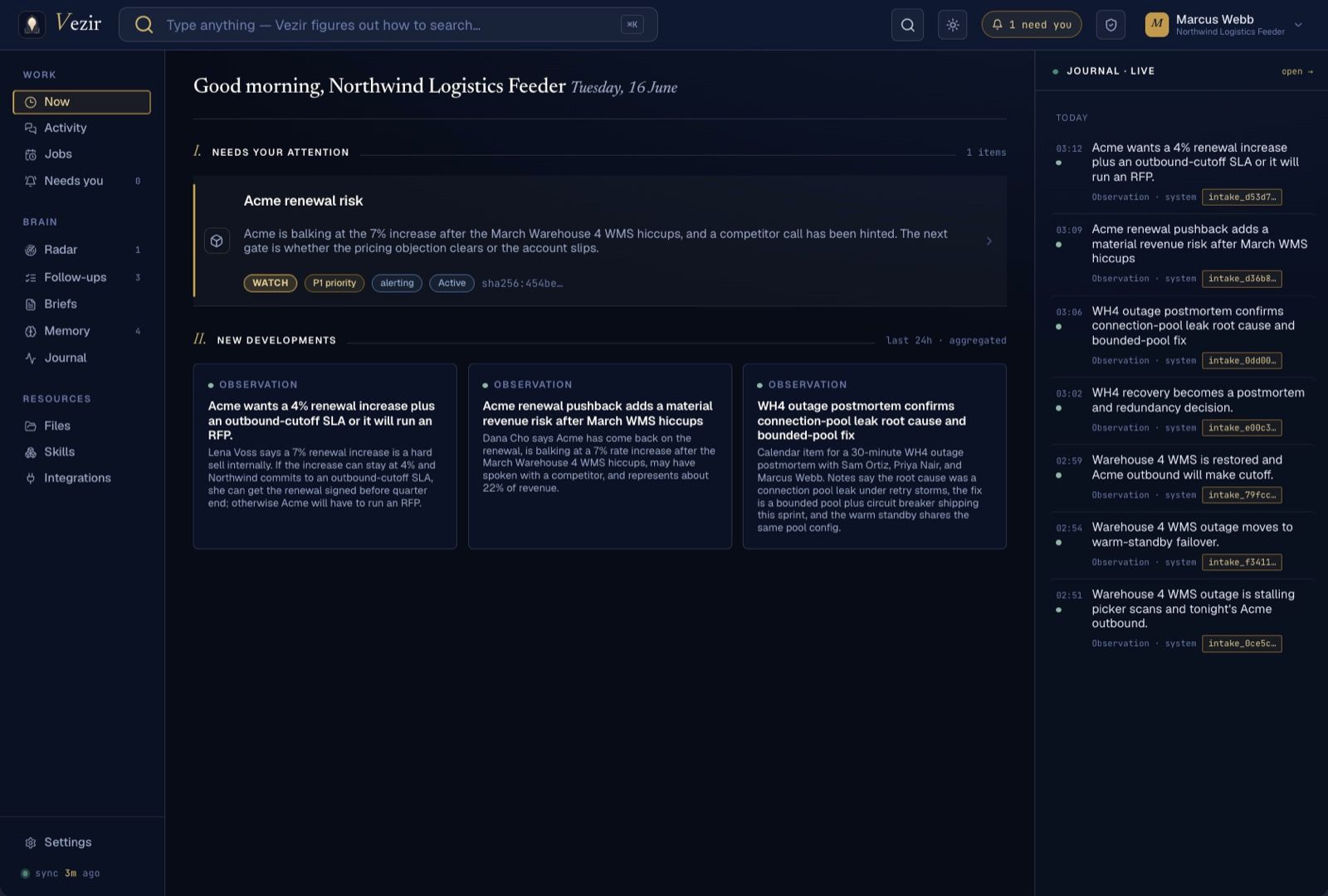Click the Settings gear icon
The width and height of the screenshot is (1328, 896).
31,843
